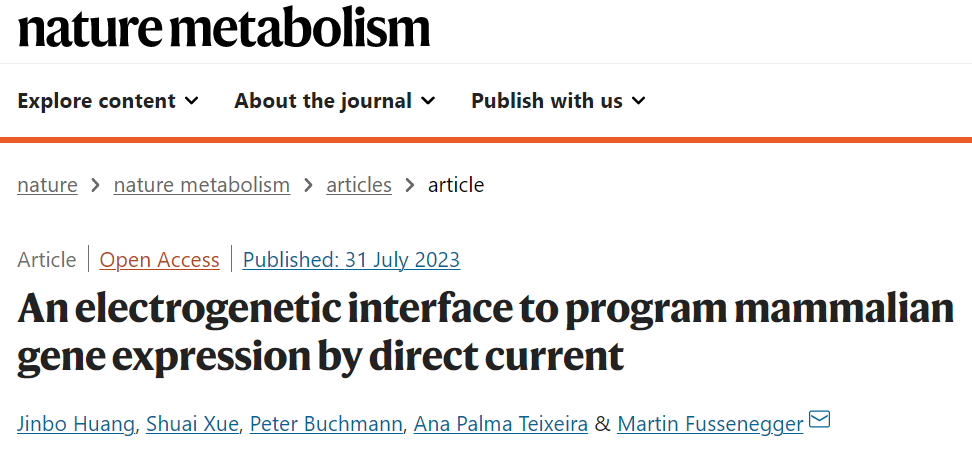Click the chevron next to About the journal

coord(428,101)
